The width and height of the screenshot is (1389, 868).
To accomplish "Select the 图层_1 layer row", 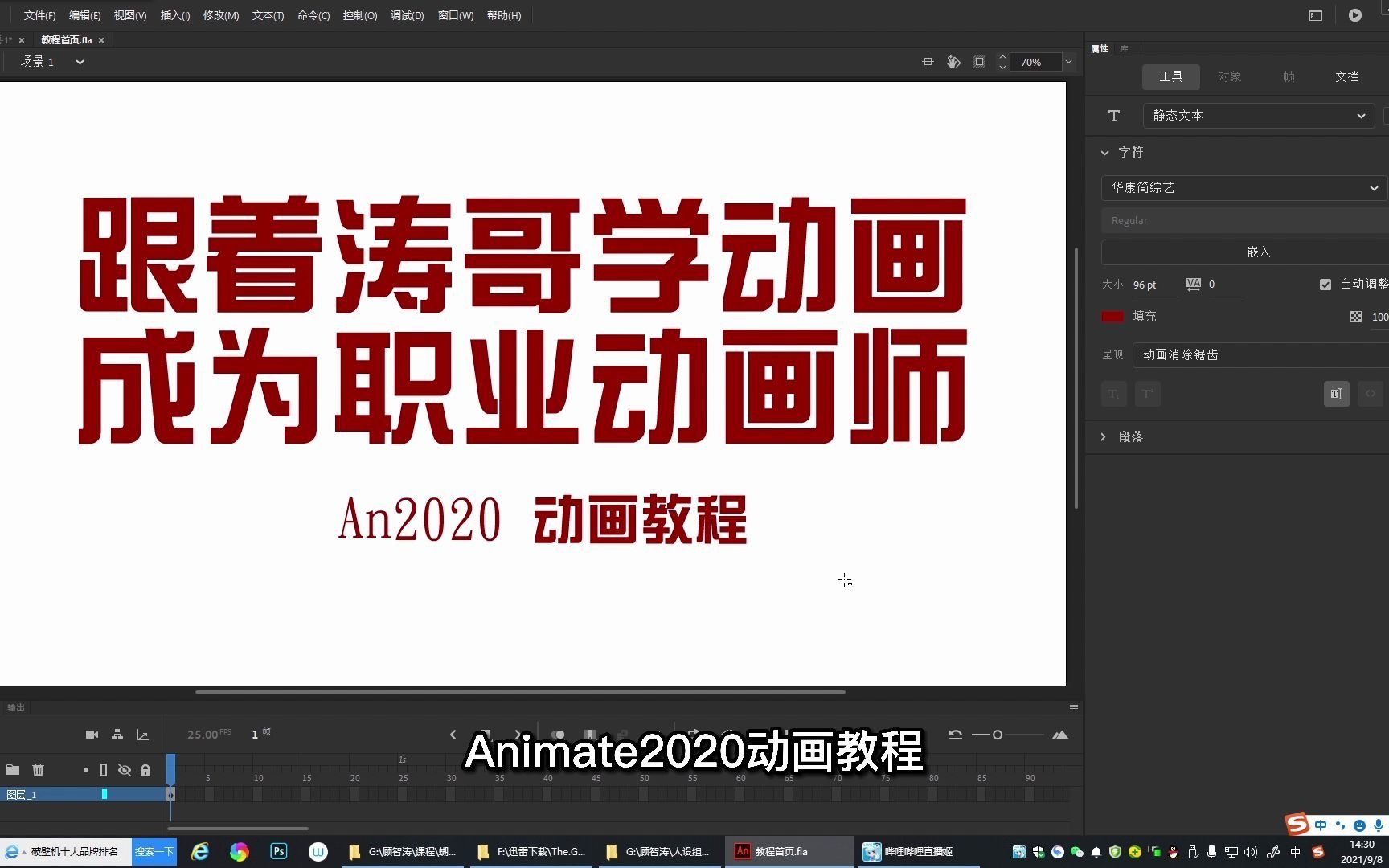I will click(83, 794).
